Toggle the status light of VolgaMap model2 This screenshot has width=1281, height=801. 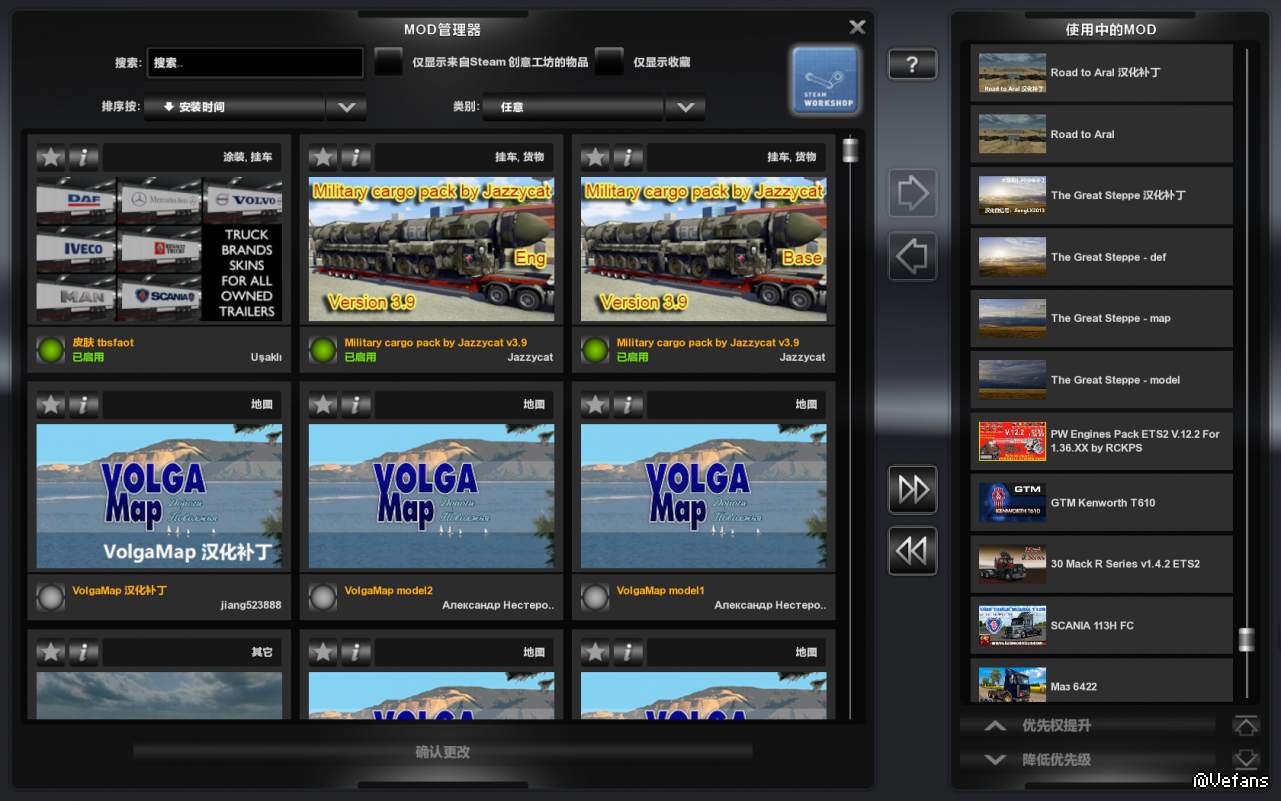pos(323,597)
